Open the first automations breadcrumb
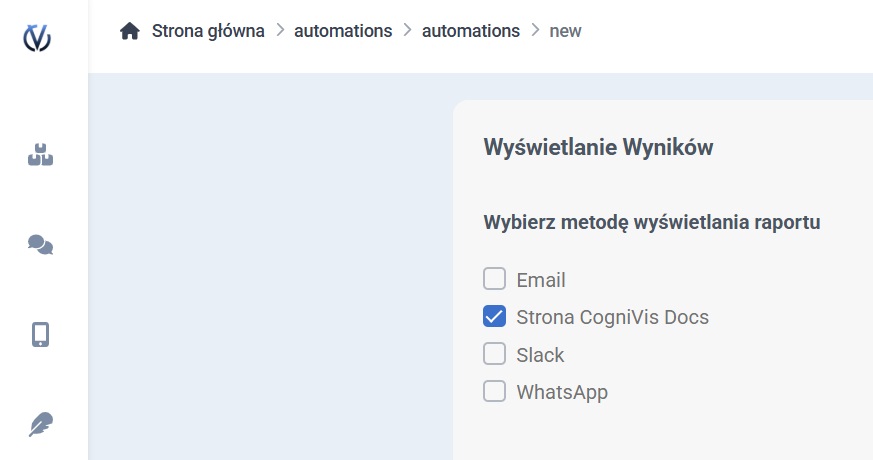The height and width of the screenshot is (460, 873). click(343, 31)
